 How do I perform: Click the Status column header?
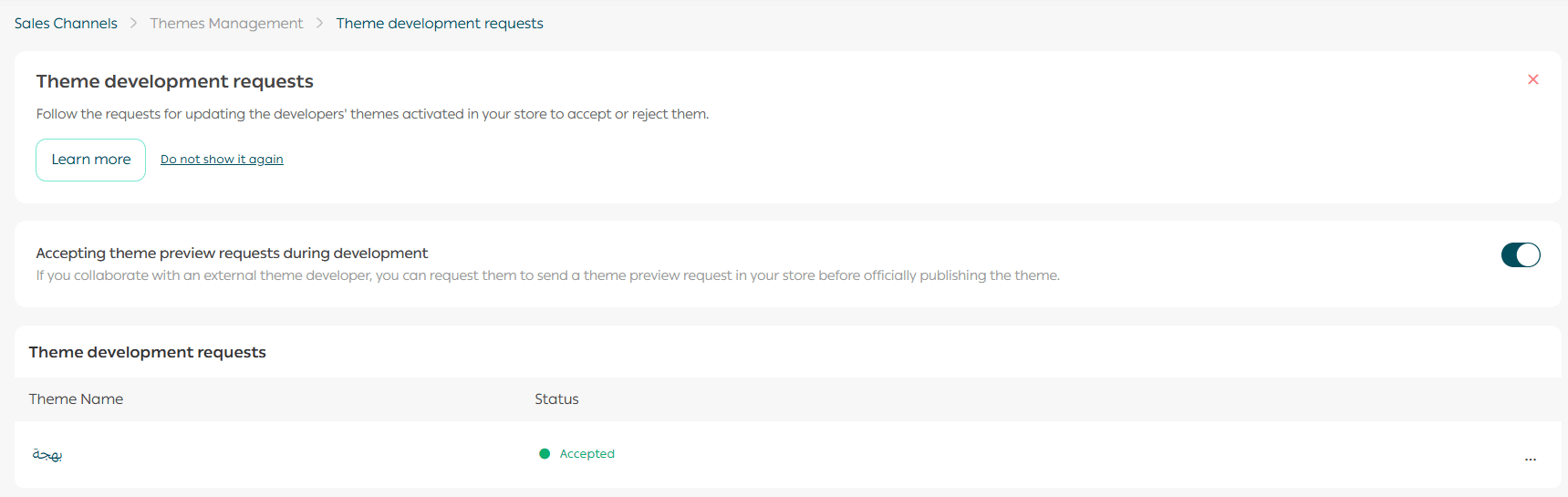point(556,399)
